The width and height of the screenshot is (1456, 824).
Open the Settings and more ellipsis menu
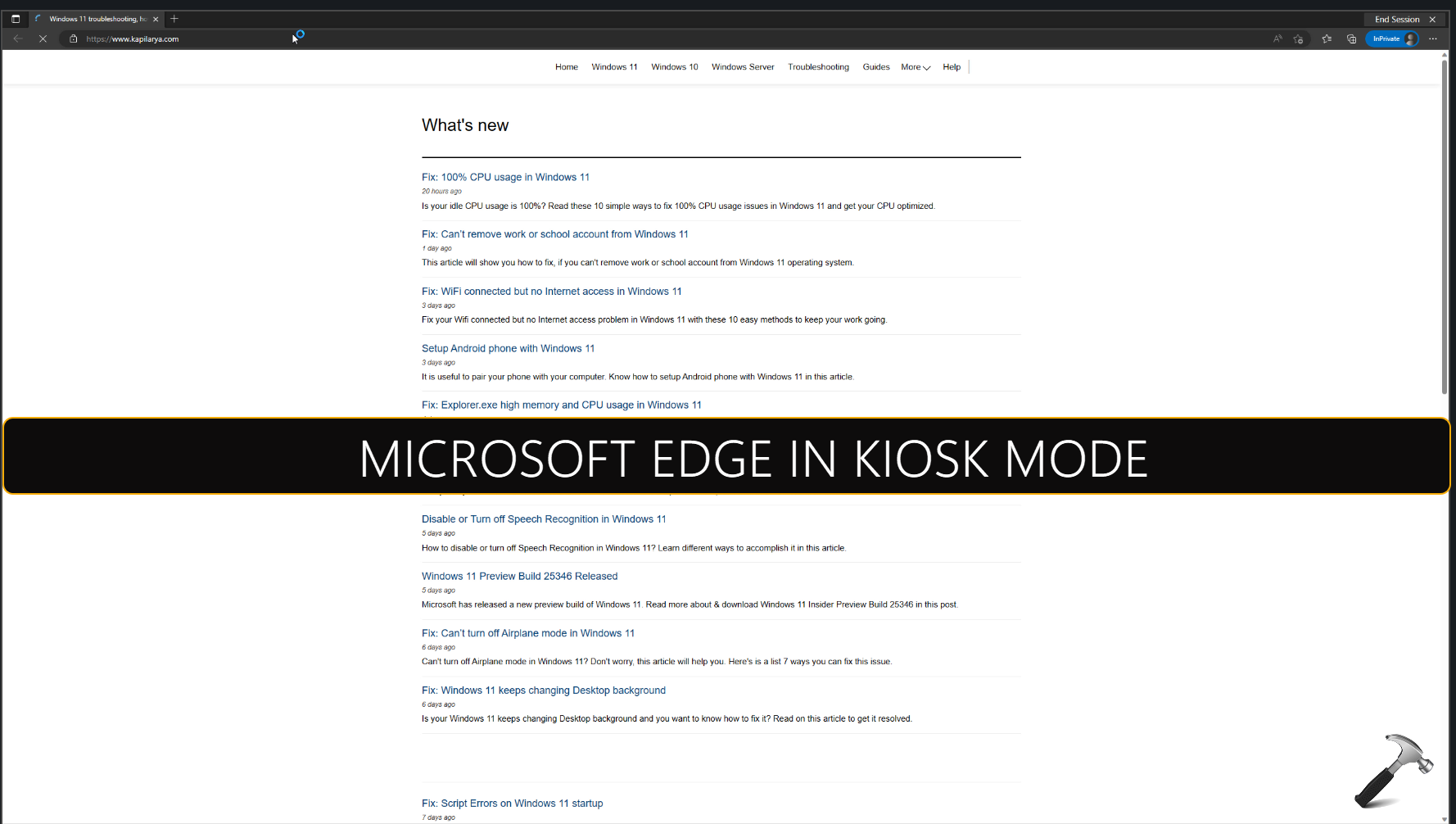point(1433,38)
